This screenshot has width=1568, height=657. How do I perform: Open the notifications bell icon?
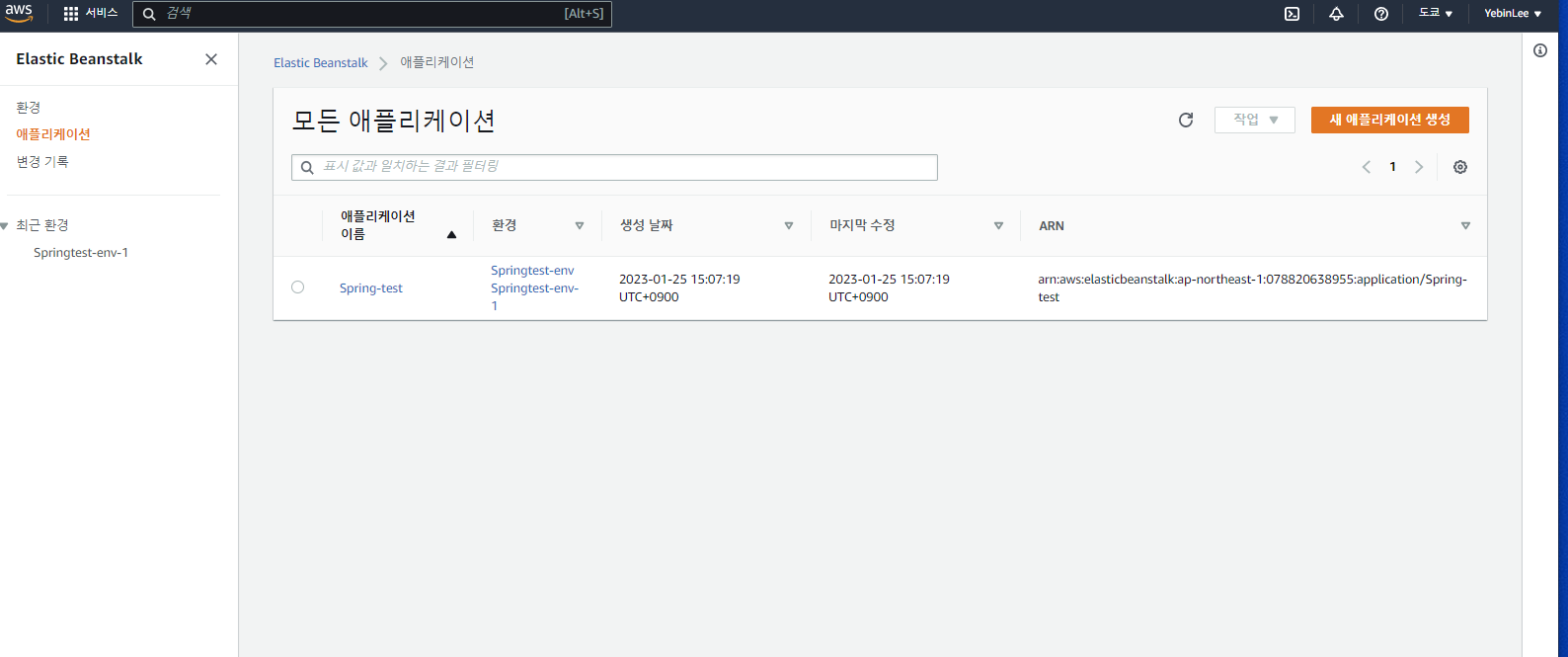[1336, 14]
